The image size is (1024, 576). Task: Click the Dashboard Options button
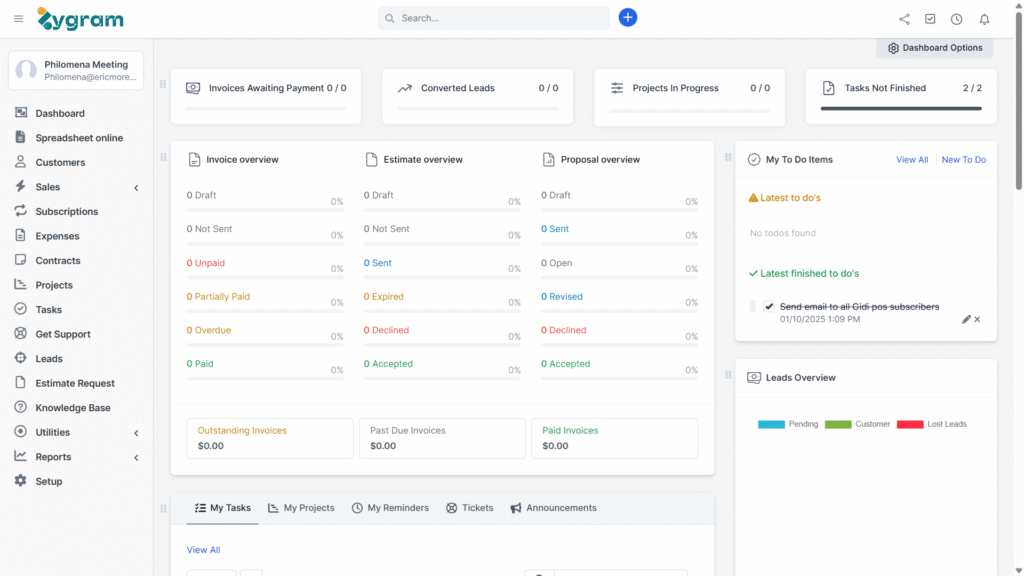[935, 48]
